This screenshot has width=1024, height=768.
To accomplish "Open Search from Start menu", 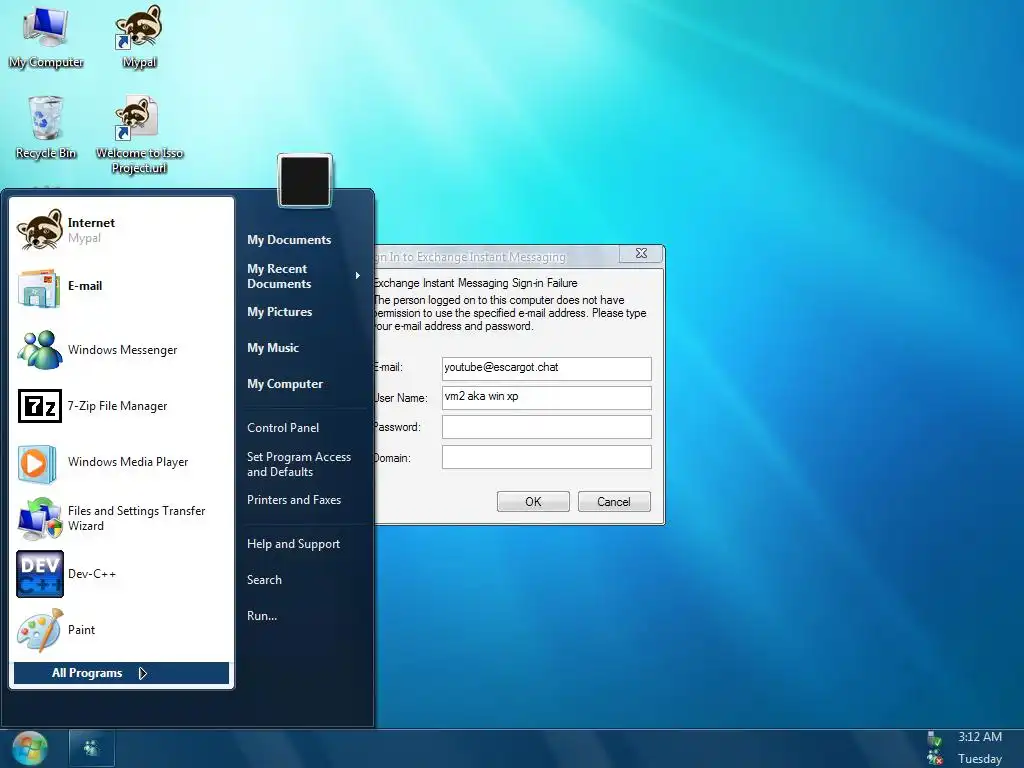I will pos(264,580).
